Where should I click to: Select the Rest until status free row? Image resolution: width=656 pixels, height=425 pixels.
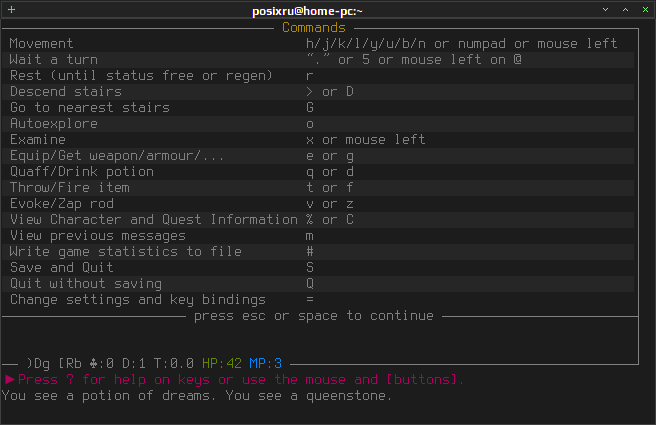tap(318, 76)
